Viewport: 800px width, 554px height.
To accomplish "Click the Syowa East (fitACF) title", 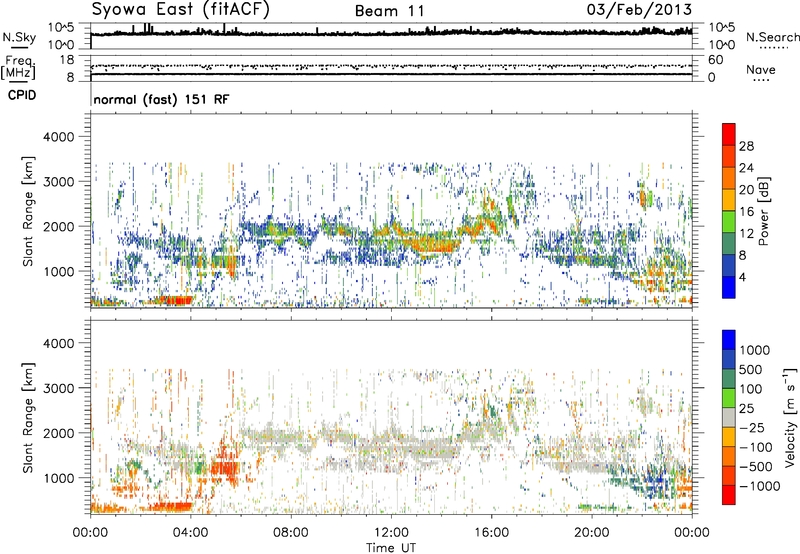I will [181, 10].
